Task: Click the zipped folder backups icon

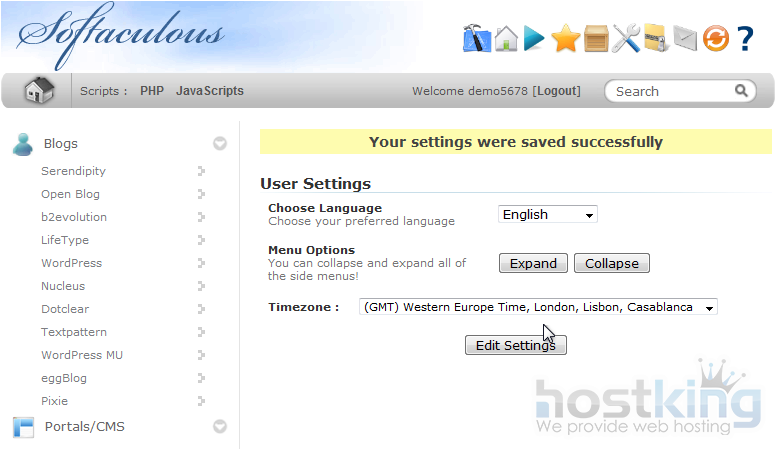Action: click(655, 38)
